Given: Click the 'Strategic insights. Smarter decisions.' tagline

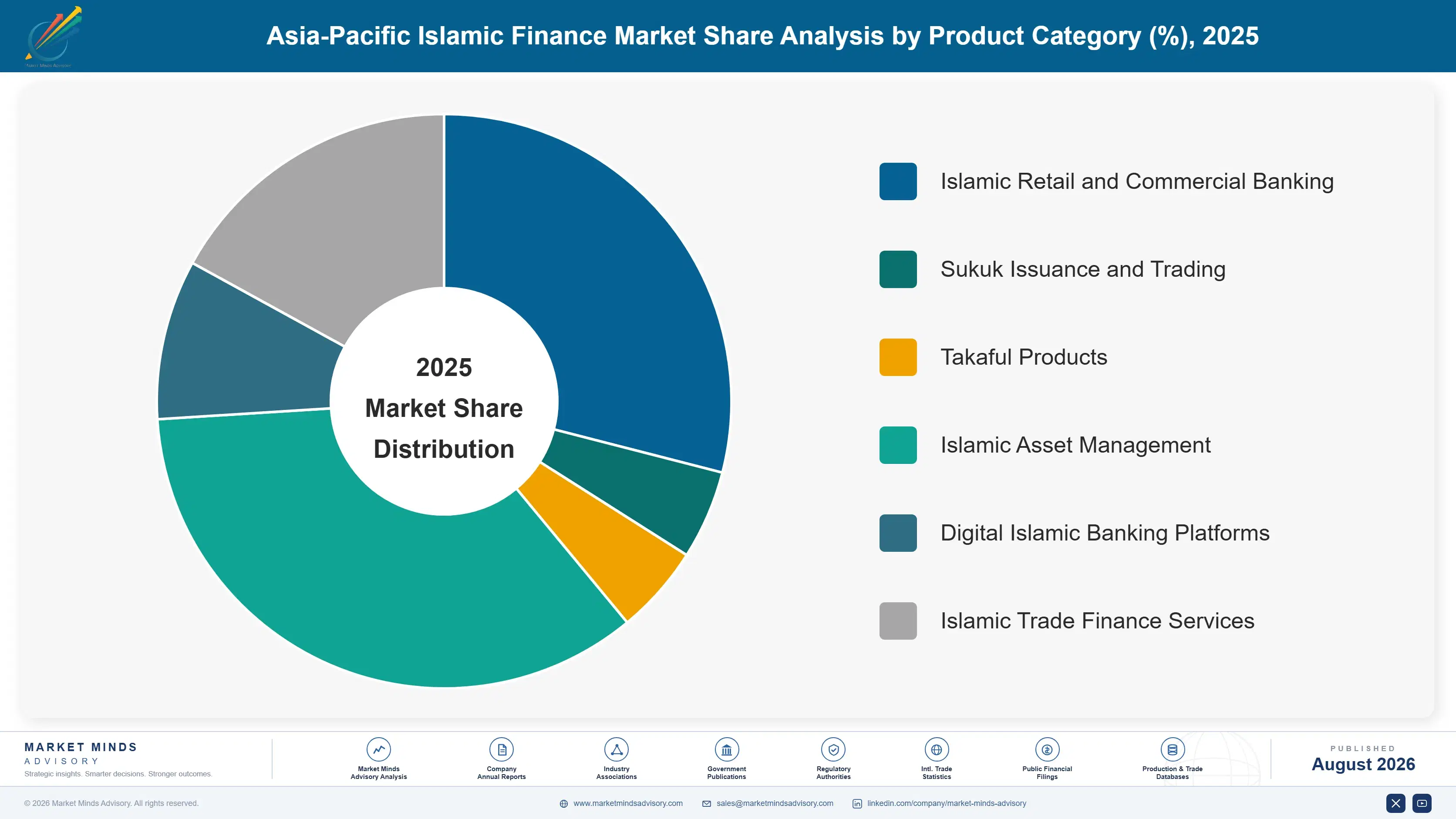Looking at the screenshot, I should click(x=118, y=774).
